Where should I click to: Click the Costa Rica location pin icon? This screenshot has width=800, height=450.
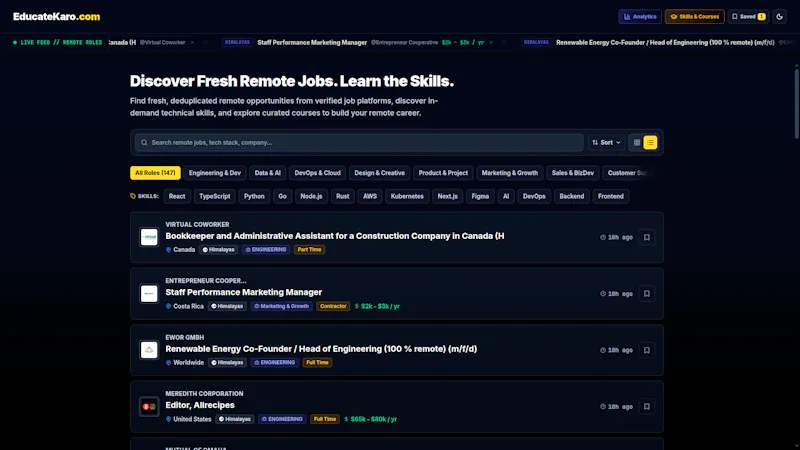click(168, 307)
